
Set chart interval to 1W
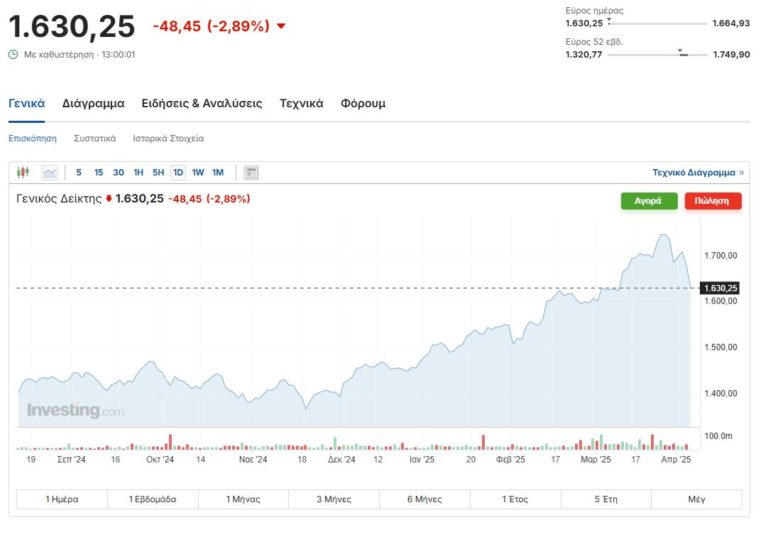pyautogui.click(x=198, y=172)
